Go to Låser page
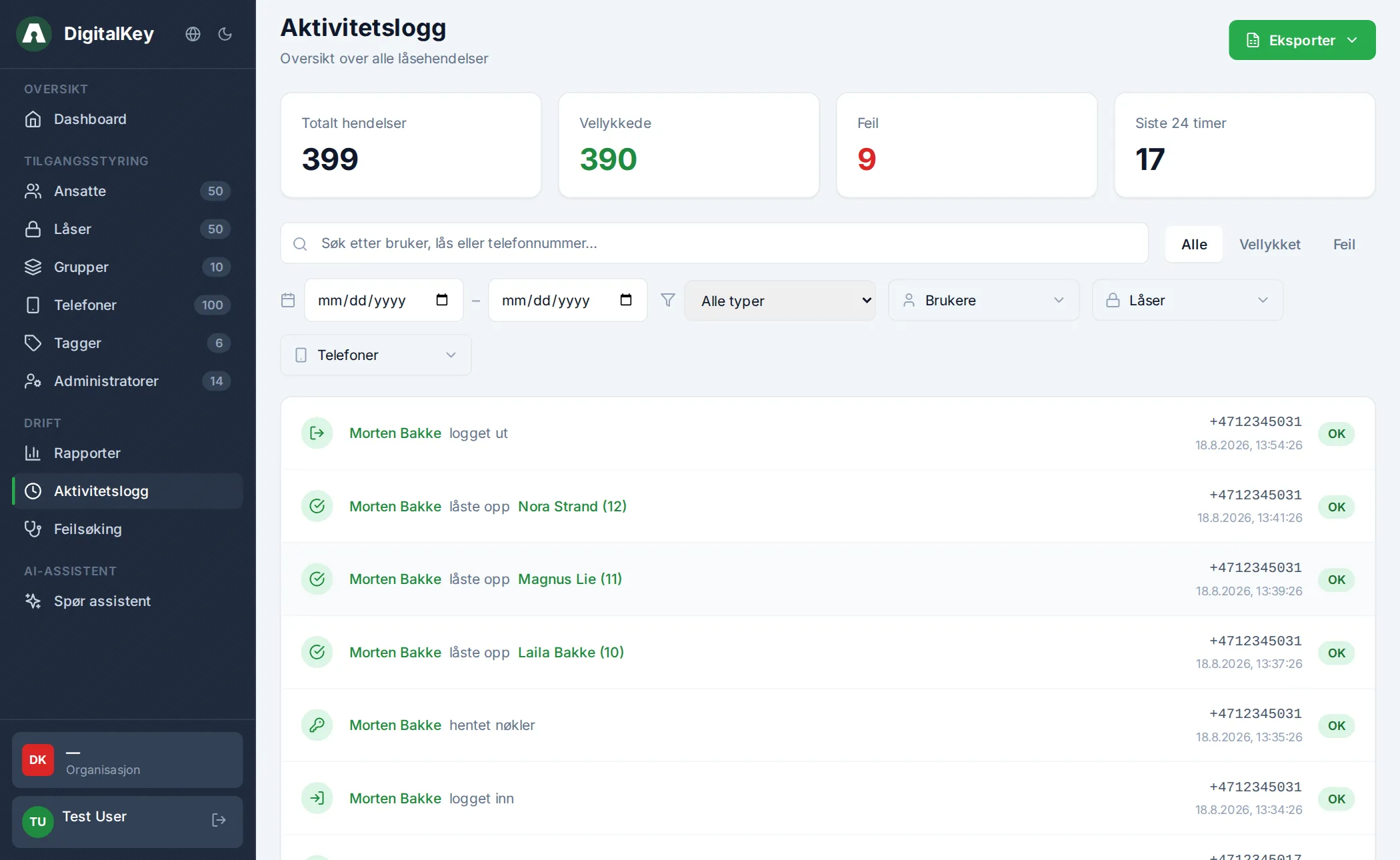Screen dimensions: 1400x860 (x=127, y=229)
